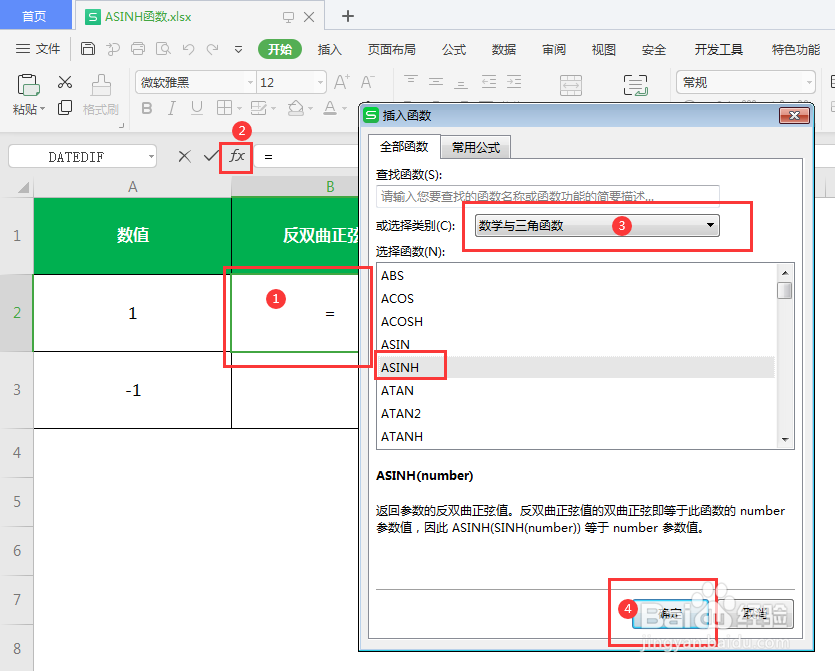The width and height of the screenshot is (835, 671).
Task: Click the increase indent icon
Action: (x=513, y=81)
